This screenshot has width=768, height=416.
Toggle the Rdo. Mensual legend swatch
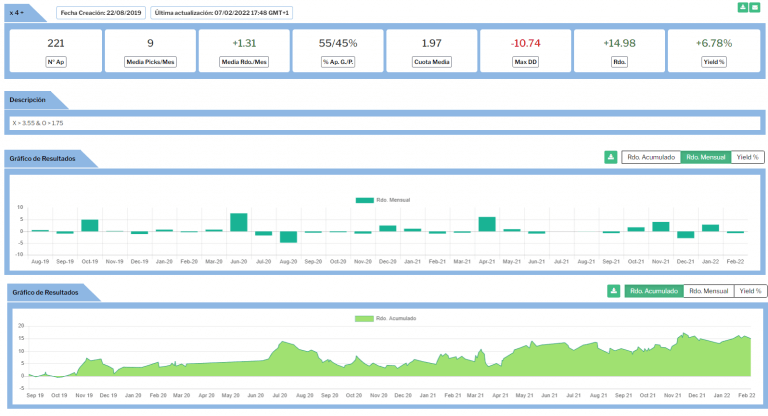(x=364, y=200)
